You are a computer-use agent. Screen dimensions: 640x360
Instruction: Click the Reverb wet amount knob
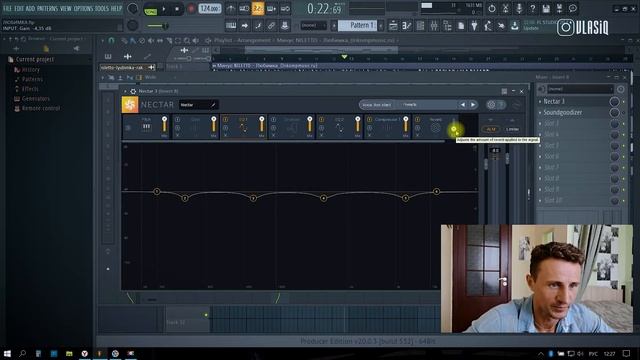pyautogui.click(x=453, y=129)
